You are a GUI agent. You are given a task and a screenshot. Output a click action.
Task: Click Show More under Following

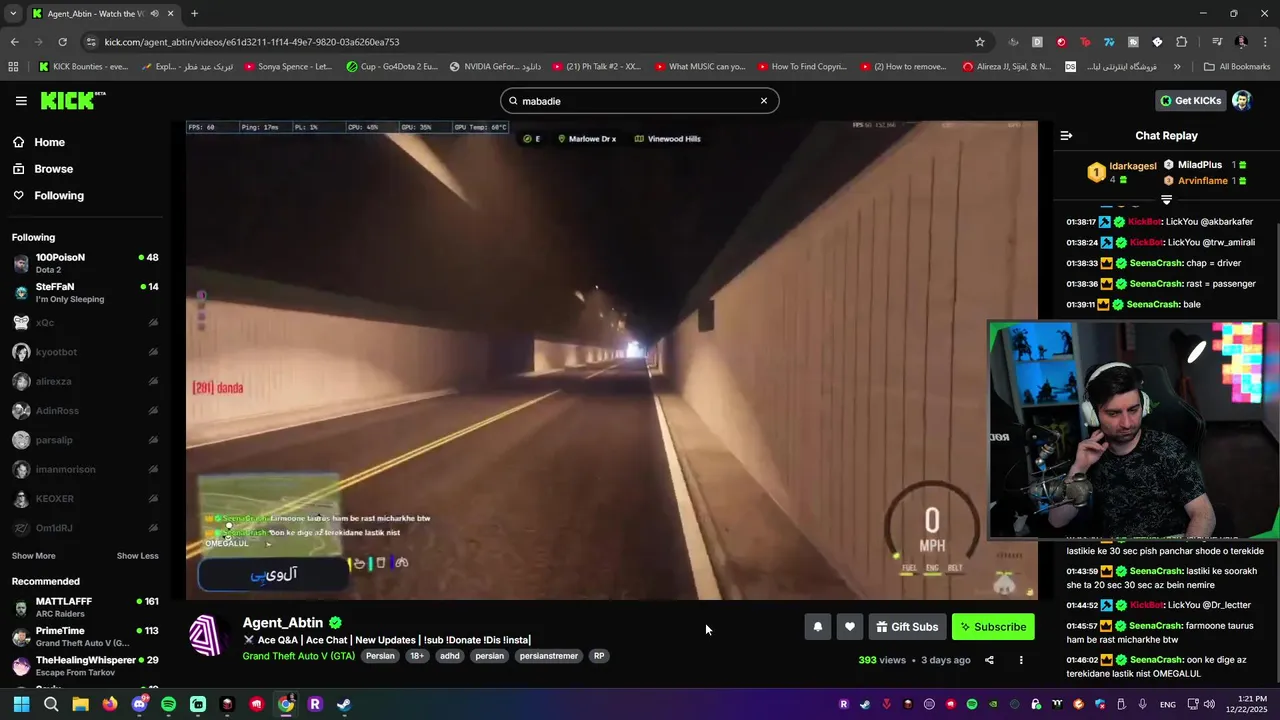coord(34,556)
